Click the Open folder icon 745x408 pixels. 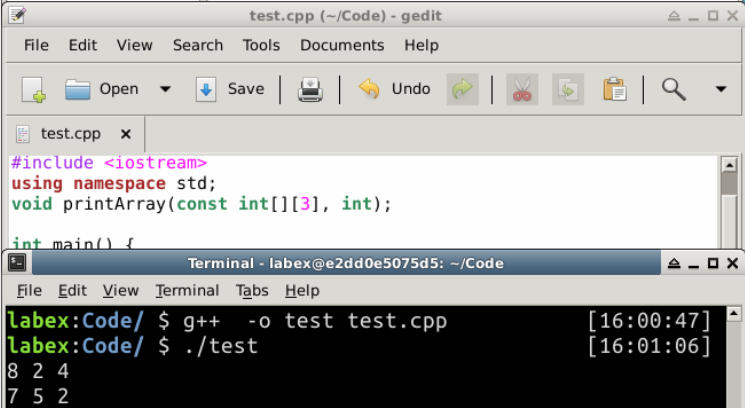[x=79, y=90]
